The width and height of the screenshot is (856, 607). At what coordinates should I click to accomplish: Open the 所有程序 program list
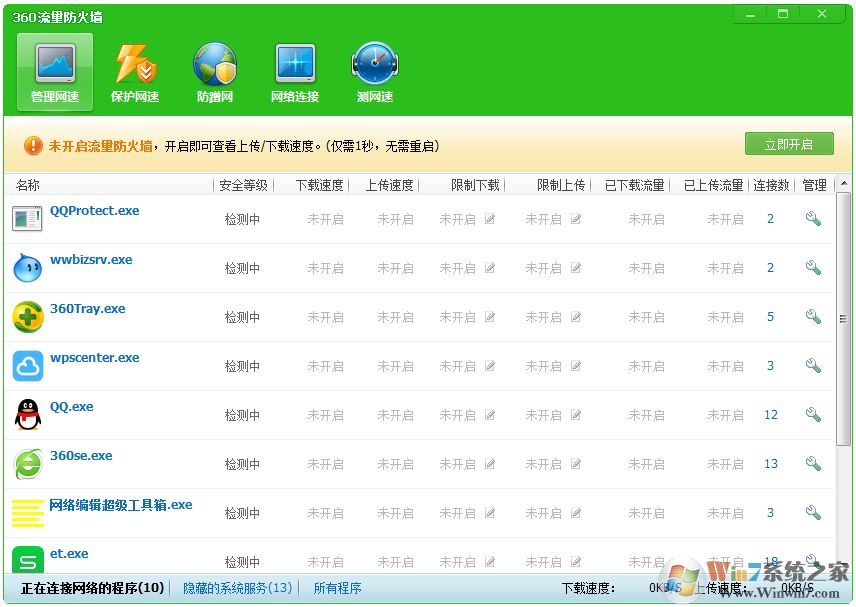point(337,588)
